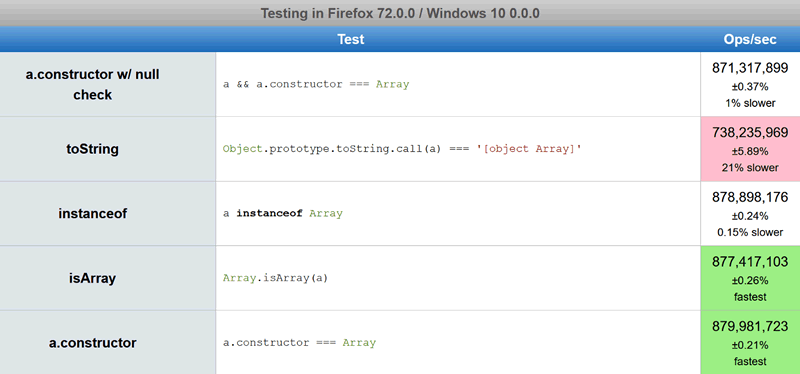This screenshot has width=800, height=374.
Task: Click the Array.isArray(a) code snippet
Action: coord(276,278)
